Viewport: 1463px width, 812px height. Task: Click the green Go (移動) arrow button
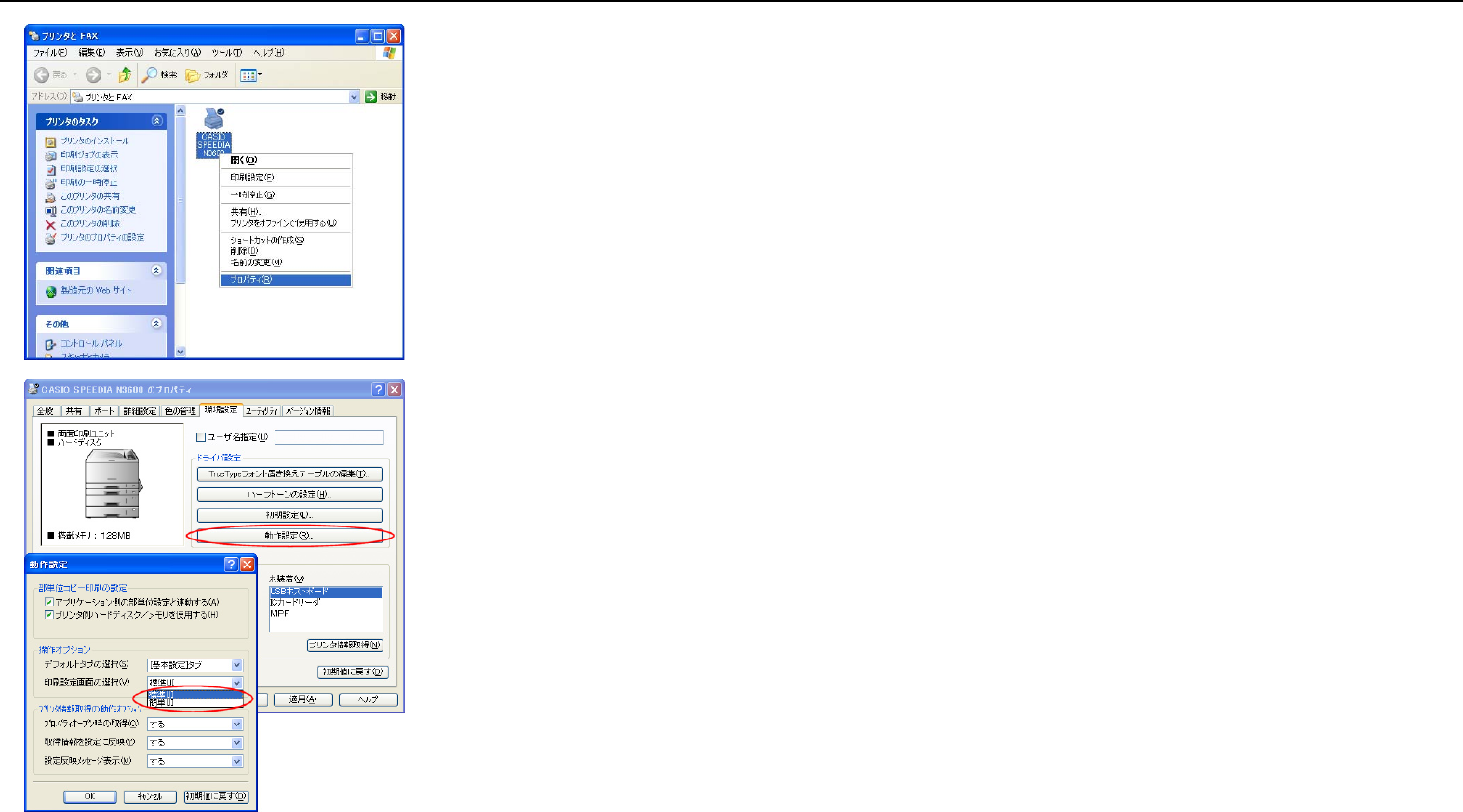coord(370,97)
